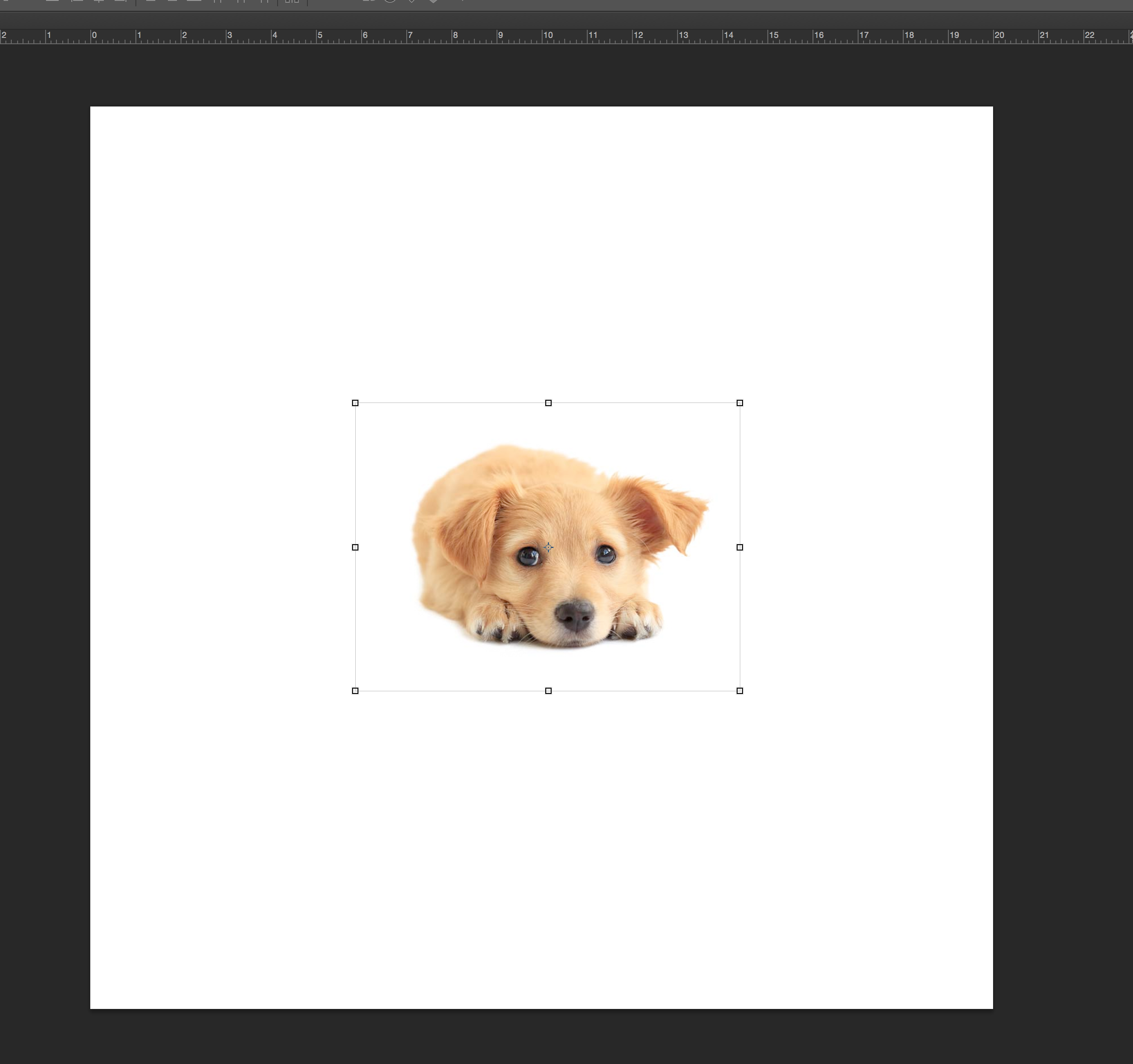
Task: Click the top-center transform handle
Action: click(548, 402)
